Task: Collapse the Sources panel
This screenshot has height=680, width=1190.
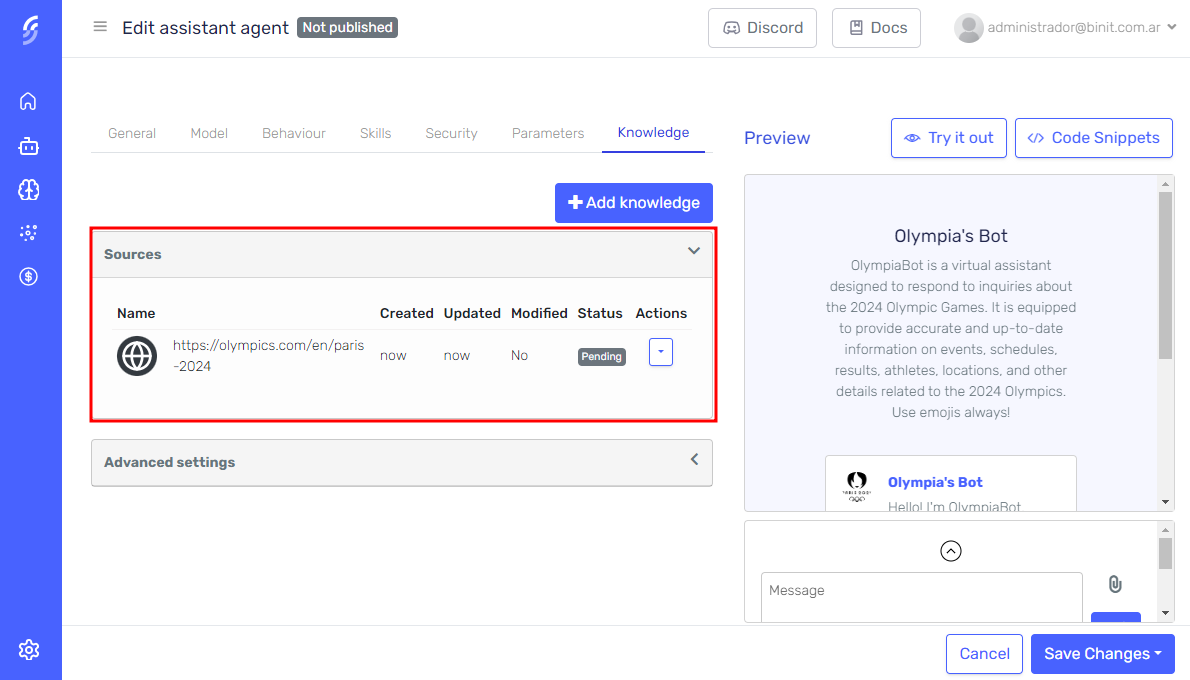Action: [694, 251]
